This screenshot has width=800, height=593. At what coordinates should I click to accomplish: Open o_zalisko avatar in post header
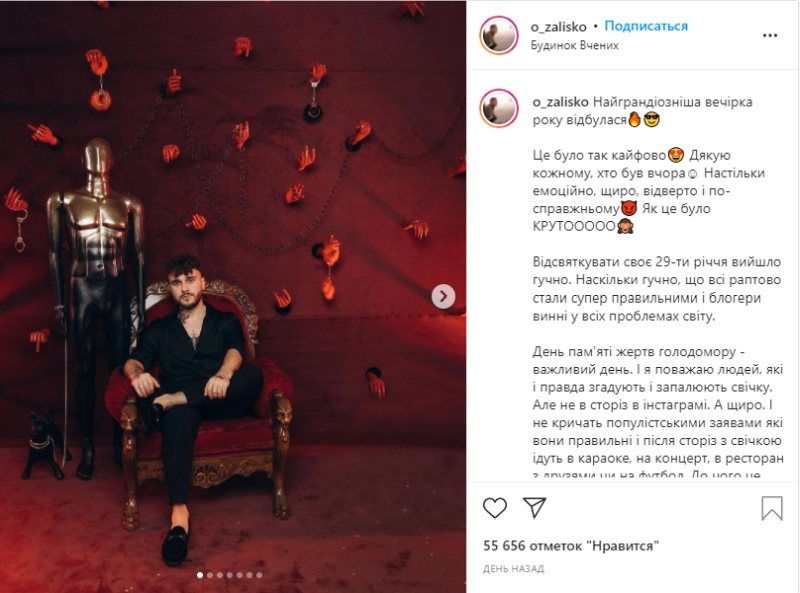coord(498,35)
